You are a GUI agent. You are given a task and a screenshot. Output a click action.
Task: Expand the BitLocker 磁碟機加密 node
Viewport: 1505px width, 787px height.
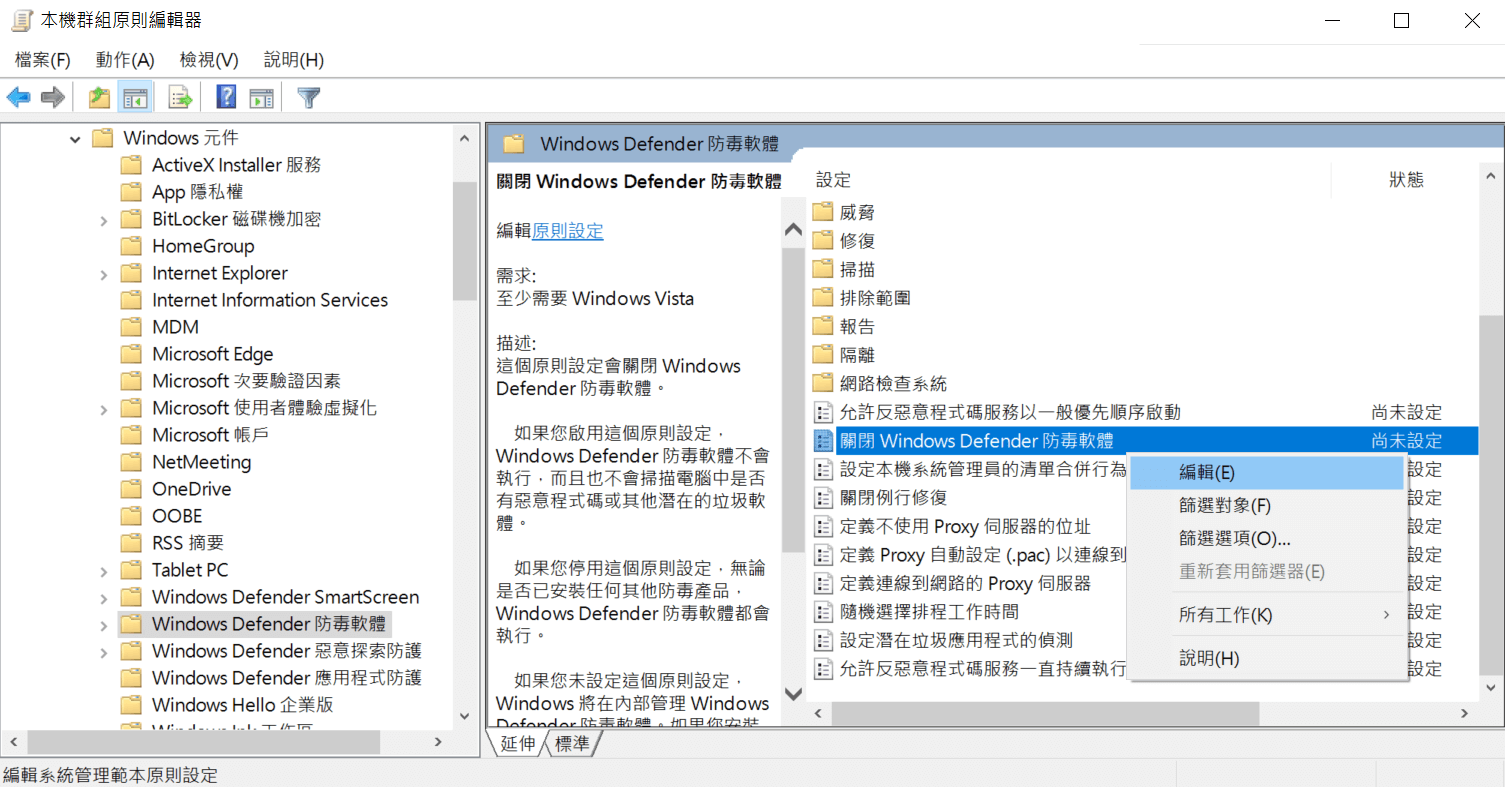coord(104,219)
